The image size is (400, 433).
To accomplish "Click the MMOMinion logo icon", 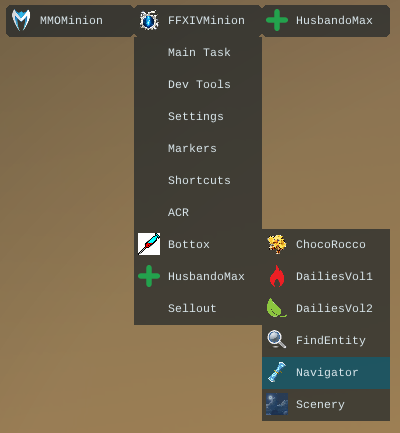I will point(21,20).
